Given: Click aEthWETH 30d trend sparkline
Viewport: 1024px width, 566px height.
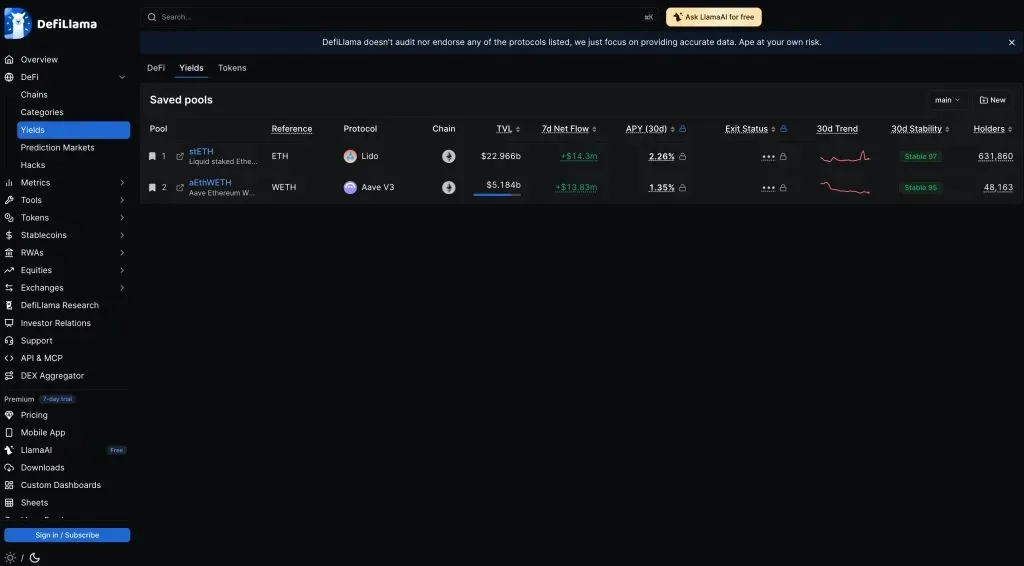Looking at the screenshot, I should point(844,188).
